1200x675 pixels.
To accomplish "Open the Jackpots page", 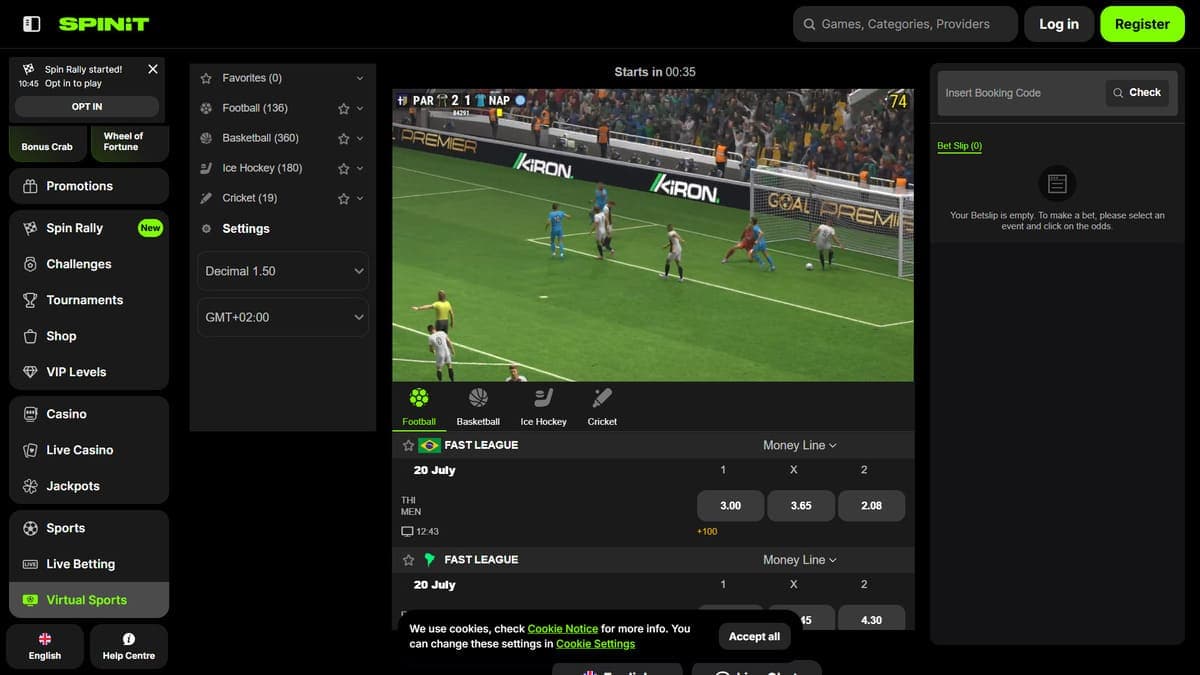I will [89, 486].
